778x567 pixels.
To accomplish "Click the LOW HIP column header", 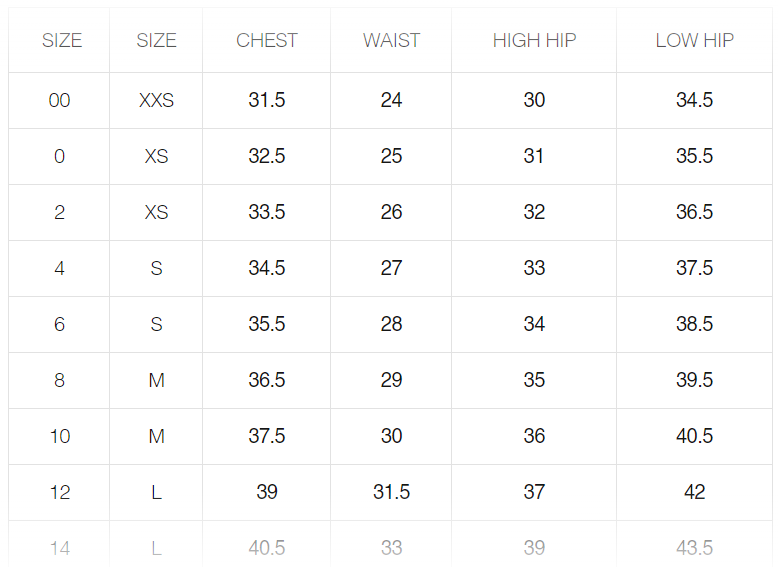I will click(694, 41).
